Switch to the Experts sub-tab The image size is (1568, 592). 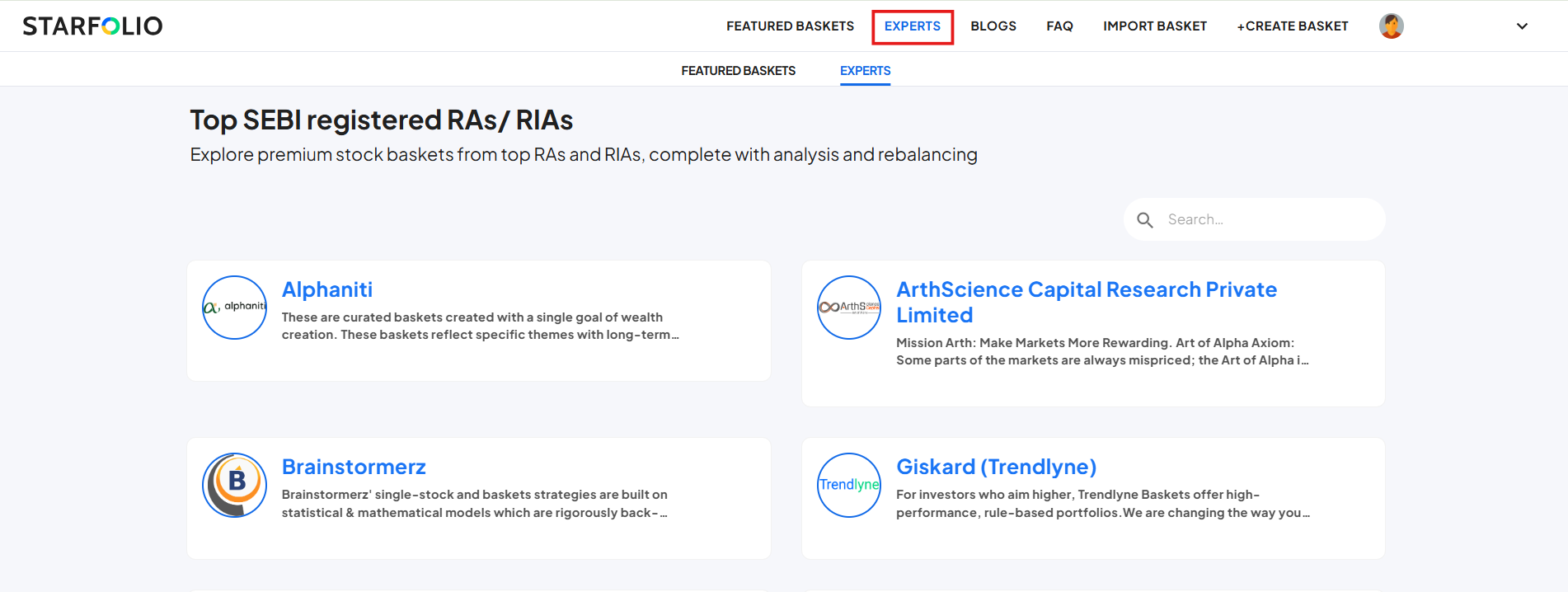[x=865, y=71]
